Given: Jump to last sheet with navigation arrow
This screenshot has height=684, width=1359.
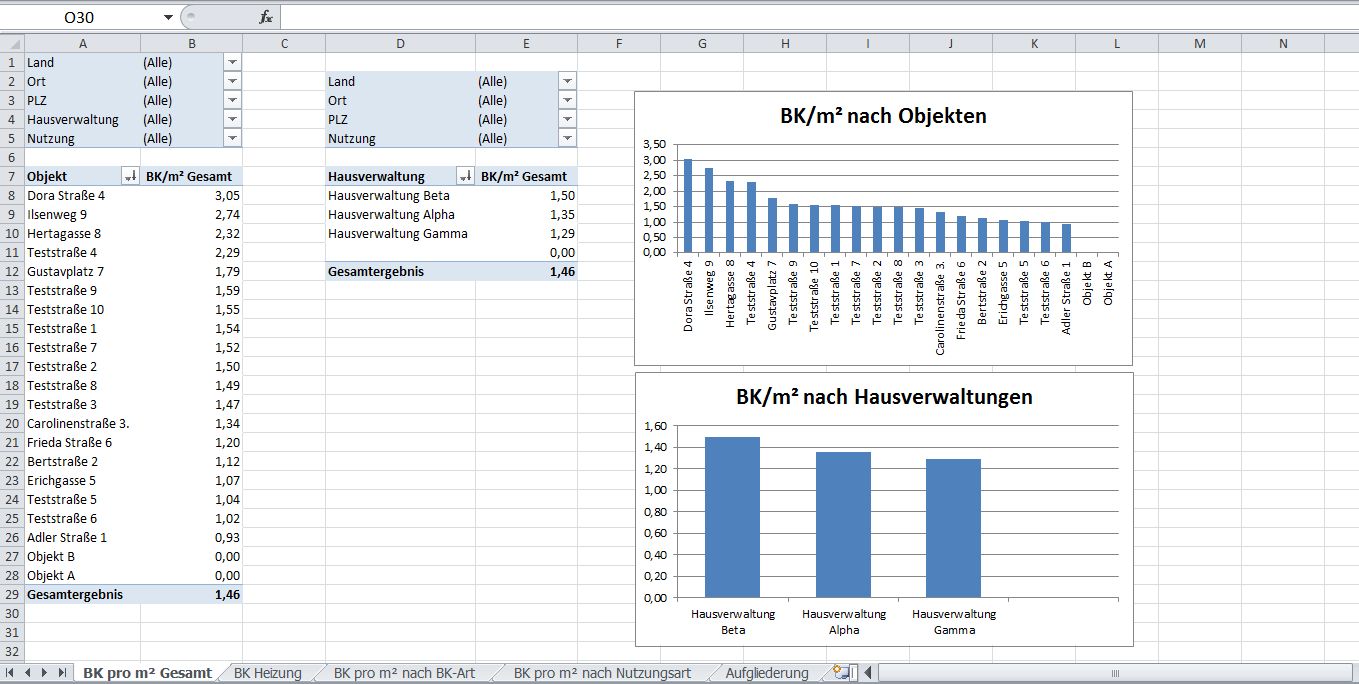Looking at the screenshot, I should (62, 673).
